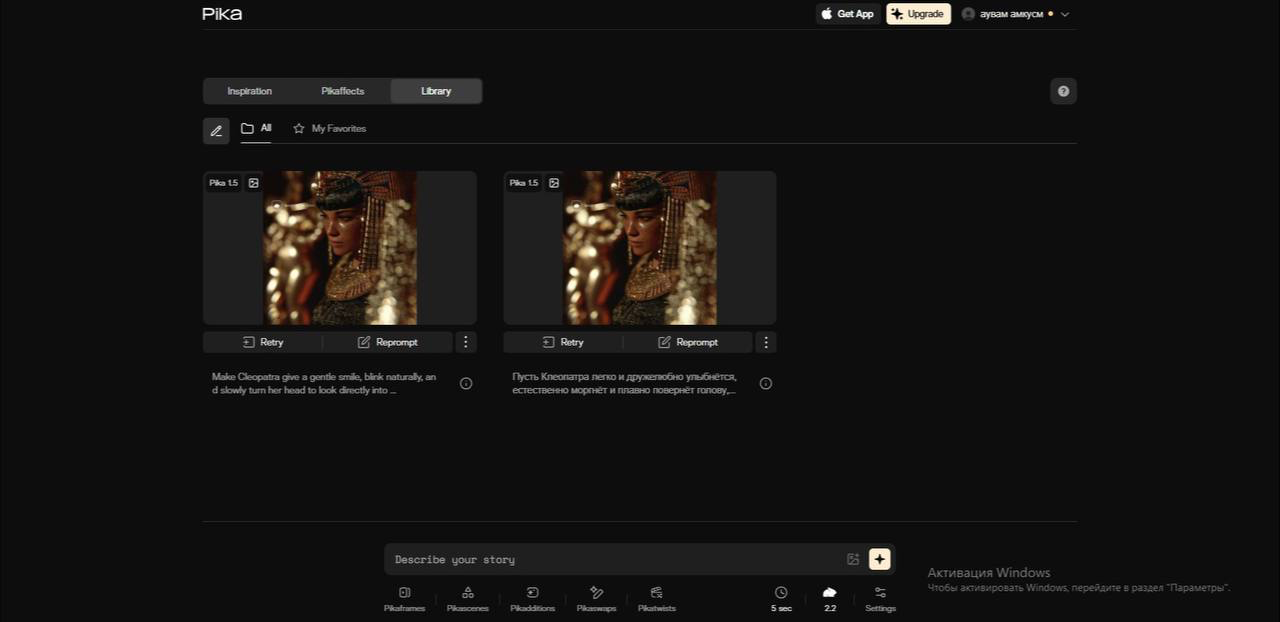The image size is (1280, 622).
Task: Reprompt the English-prompt video
Action: point(388,342)
